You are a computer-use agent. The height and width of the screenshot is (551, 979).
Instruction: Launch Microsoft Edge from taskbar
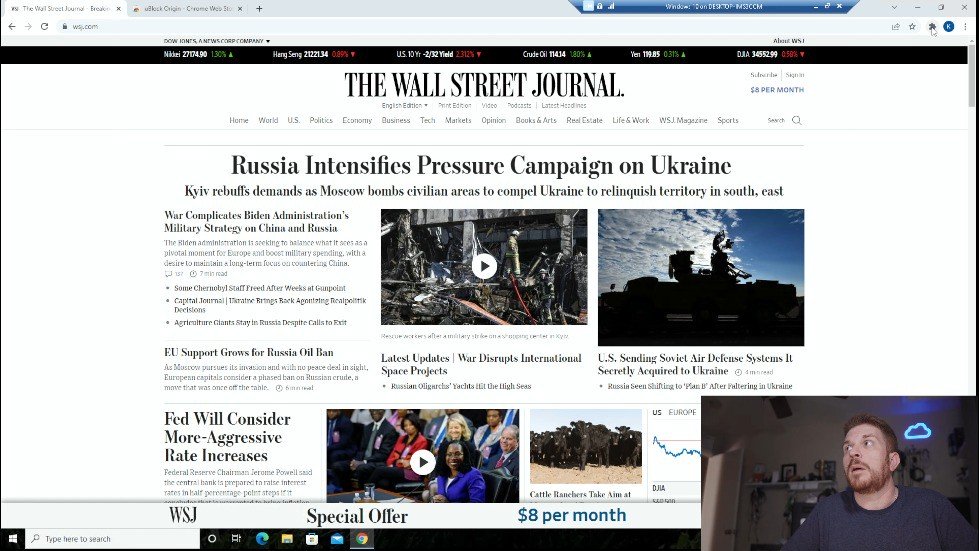(262, 539)
